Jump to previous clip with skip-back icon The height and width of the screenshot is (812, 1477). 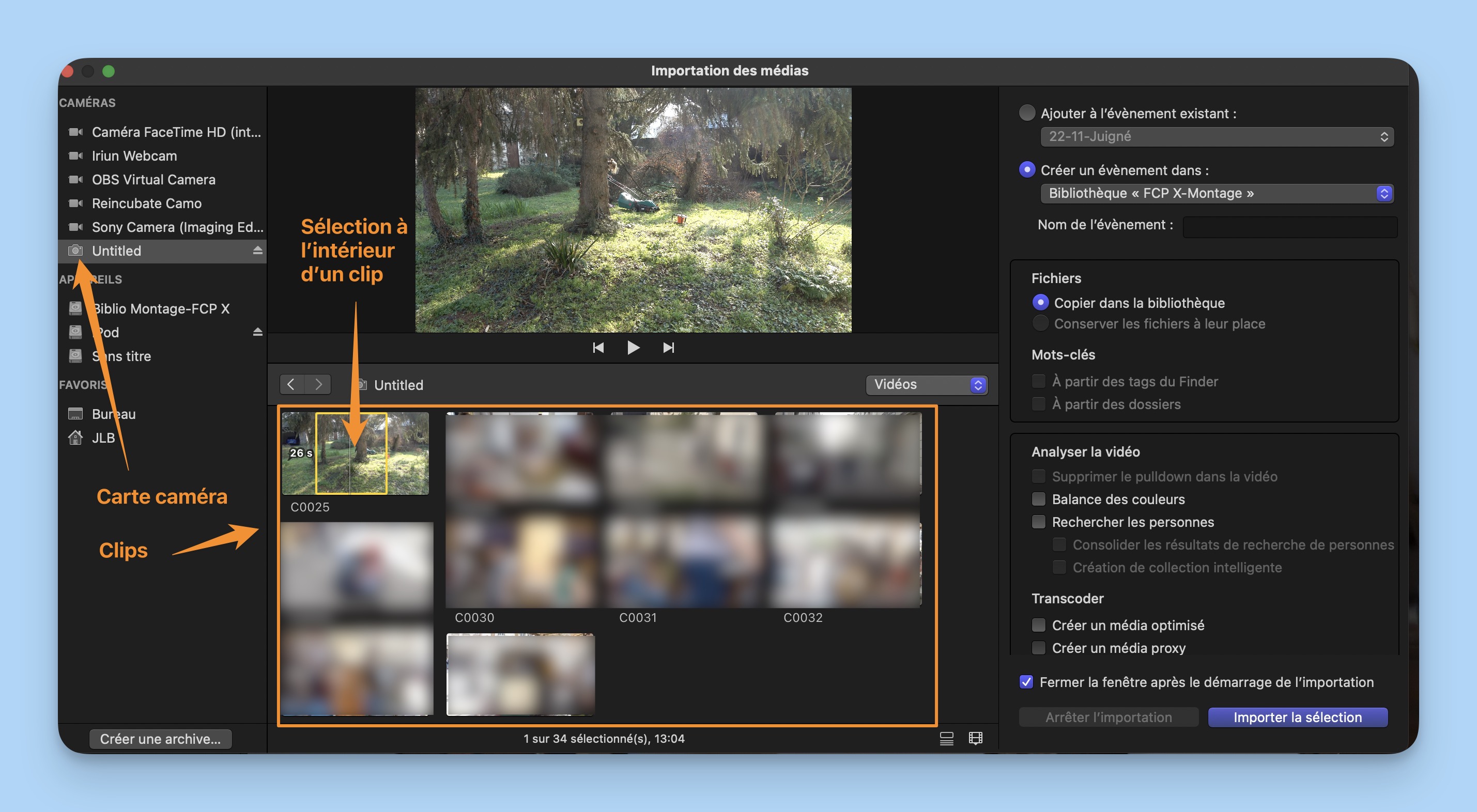(x=598, y=348)
